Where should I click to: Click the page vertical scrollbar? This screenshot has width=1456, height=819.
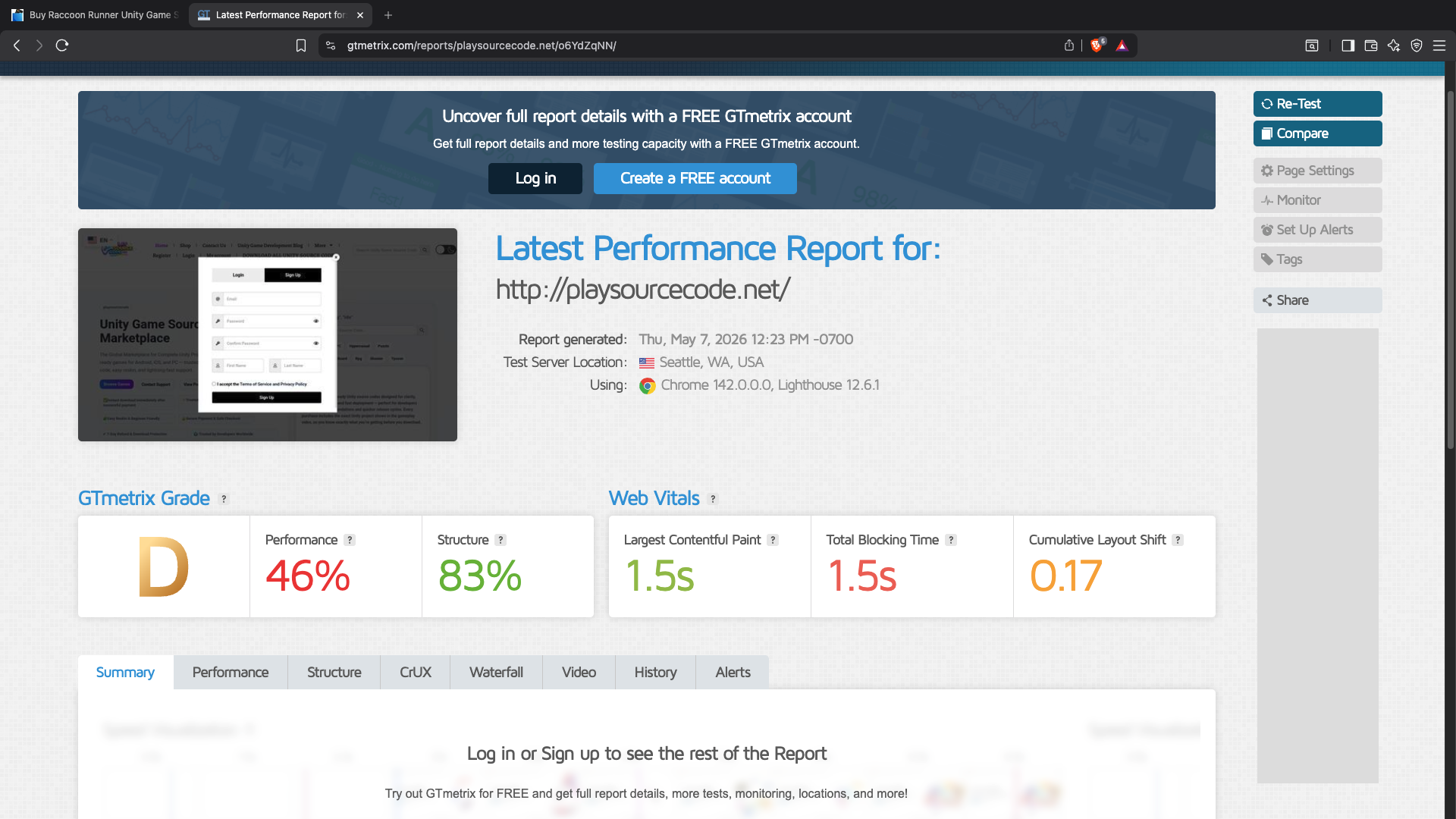tap(1450, 269)
